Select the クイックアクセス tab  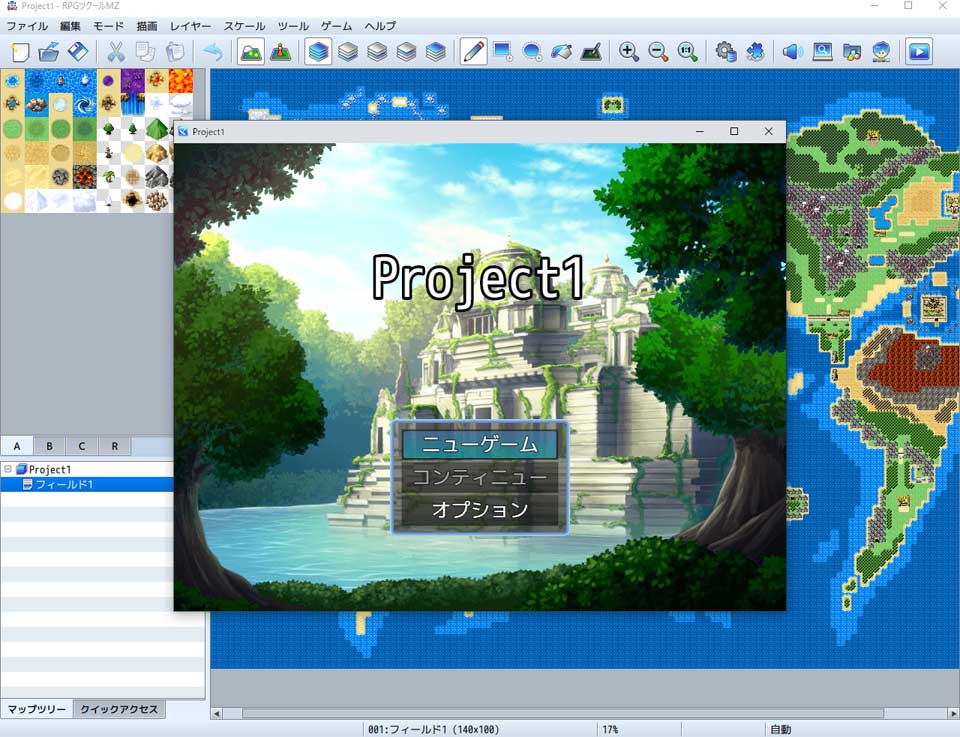coord(119,709)
